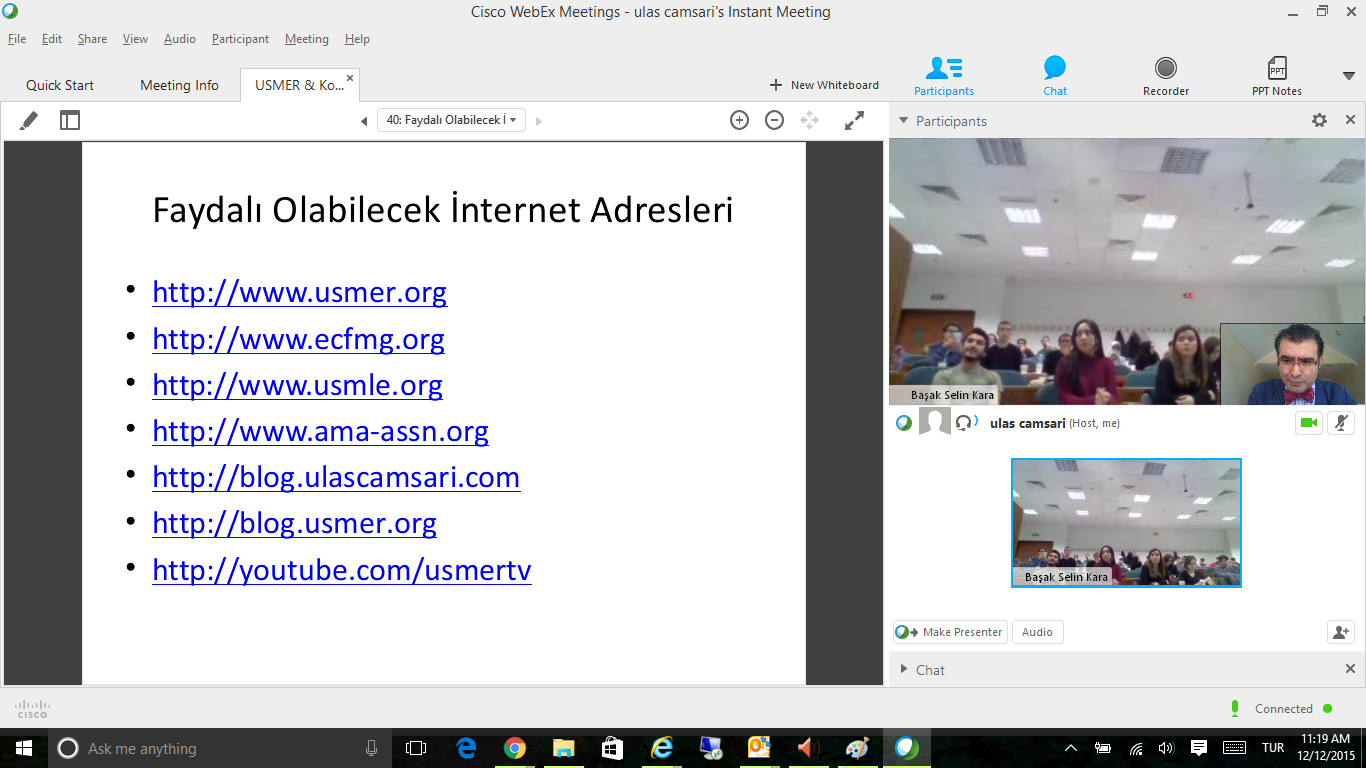The image size is (1366, 768).
Task: Open the Windows Start menu
Action: [x=24, y=748]
